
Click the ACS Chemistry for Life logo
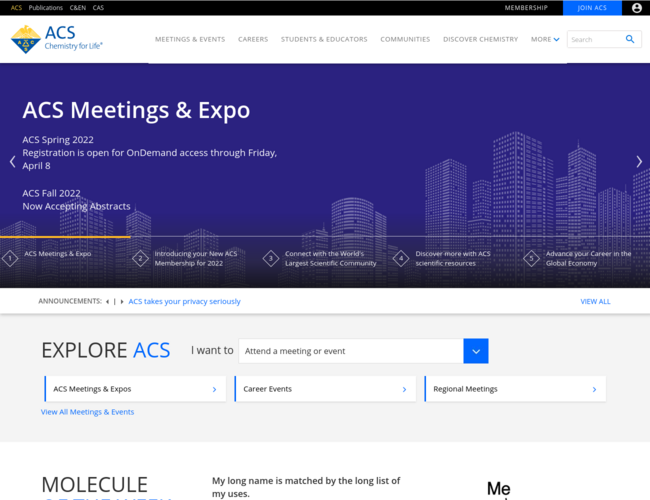pyautogui.click(x=56, y=39)
